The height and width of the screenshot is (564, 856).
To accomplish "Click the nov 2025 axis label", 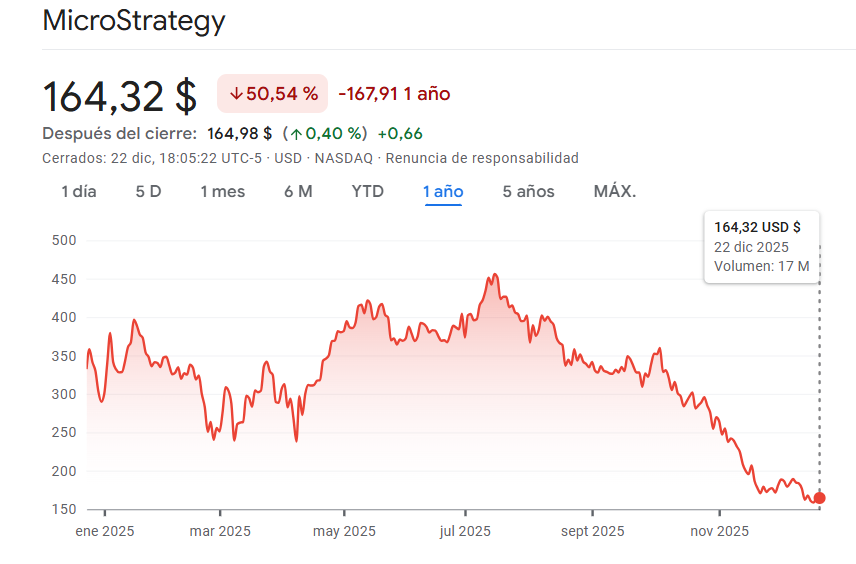I will point(719,531).
